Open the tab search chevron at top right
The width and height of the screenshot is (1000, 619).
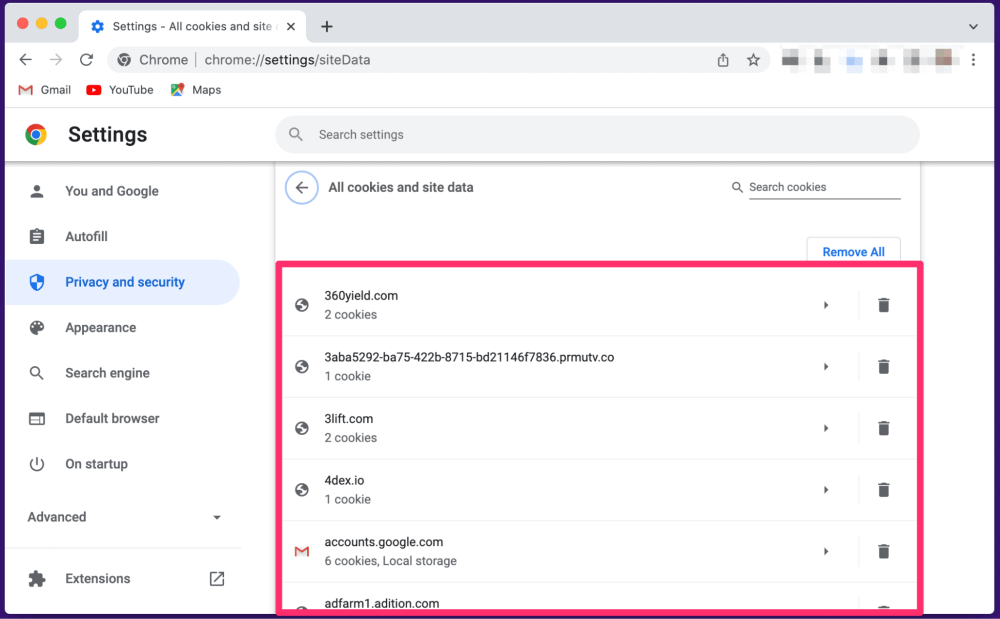point(973,27)
